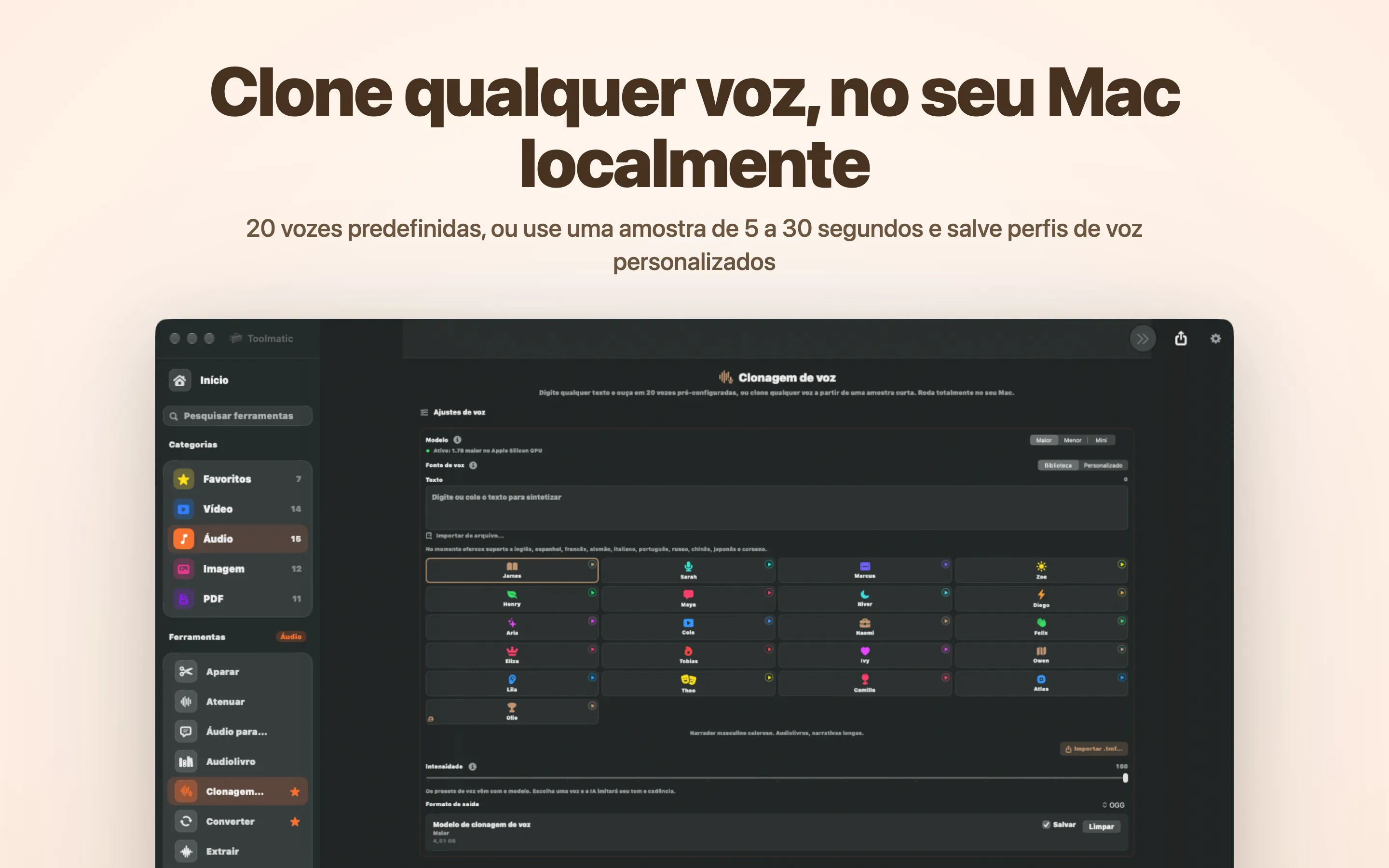The image size is (1389, 868).
Task: Select the Sarah voice card
Action: [x=688, y=570]
